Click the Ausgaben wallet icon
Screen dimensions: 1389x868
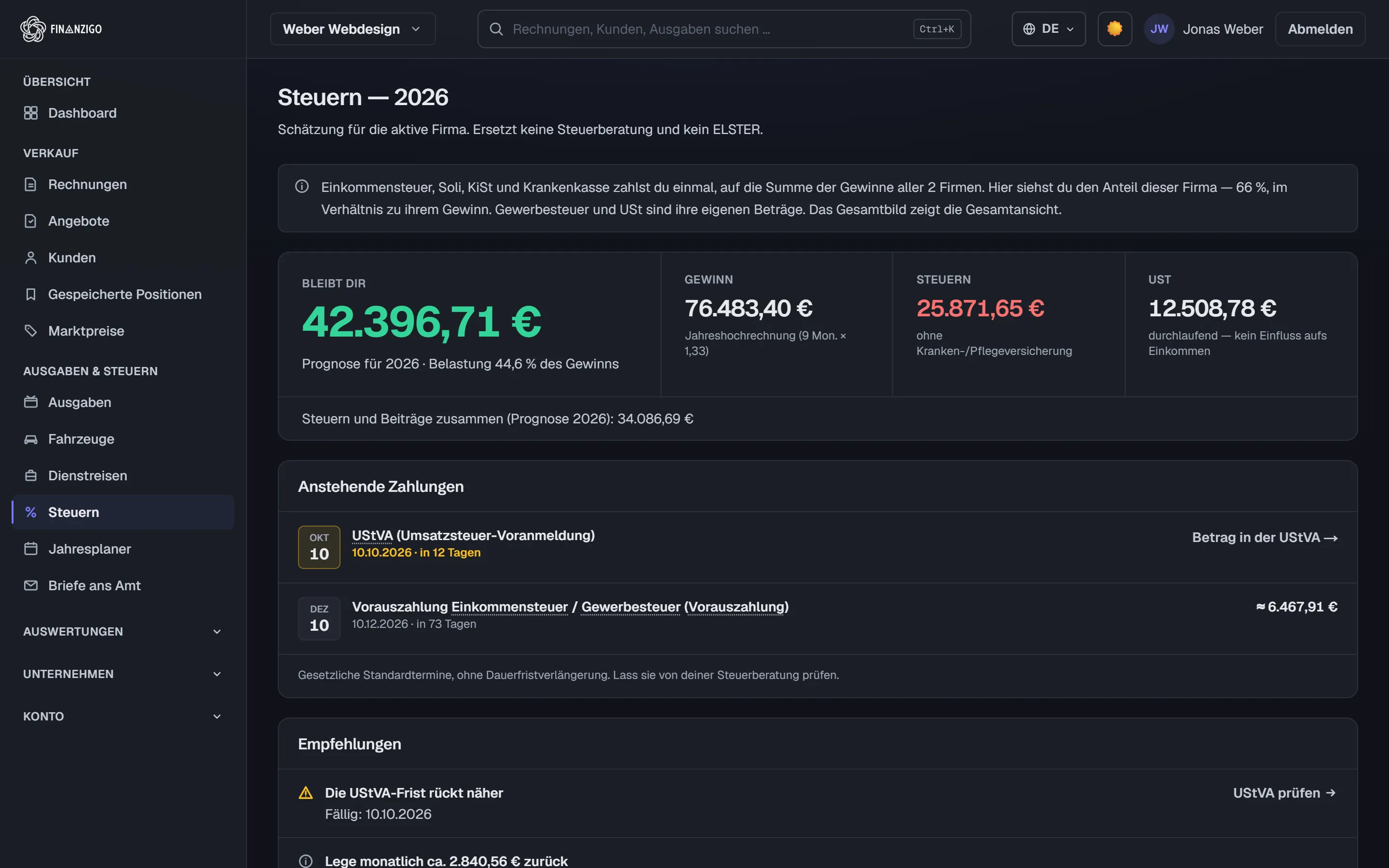coord(31,403)
